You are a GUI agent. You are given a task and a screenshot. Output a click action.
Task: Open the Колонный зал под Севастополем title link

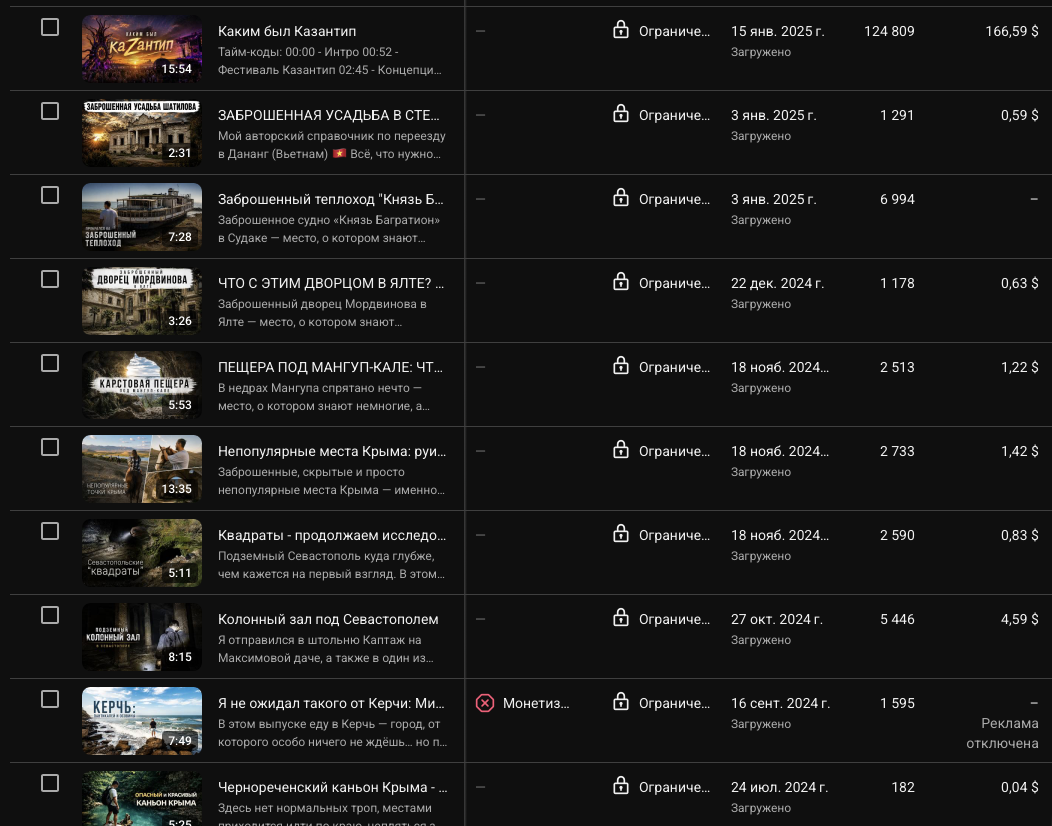pos(328,619)
